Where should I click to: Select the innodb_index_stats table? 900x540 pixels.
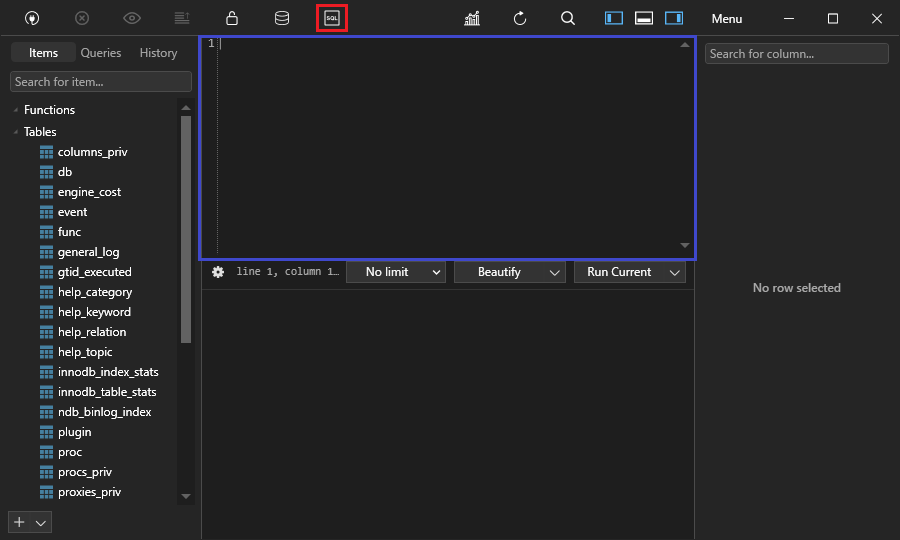pos(108,372)
